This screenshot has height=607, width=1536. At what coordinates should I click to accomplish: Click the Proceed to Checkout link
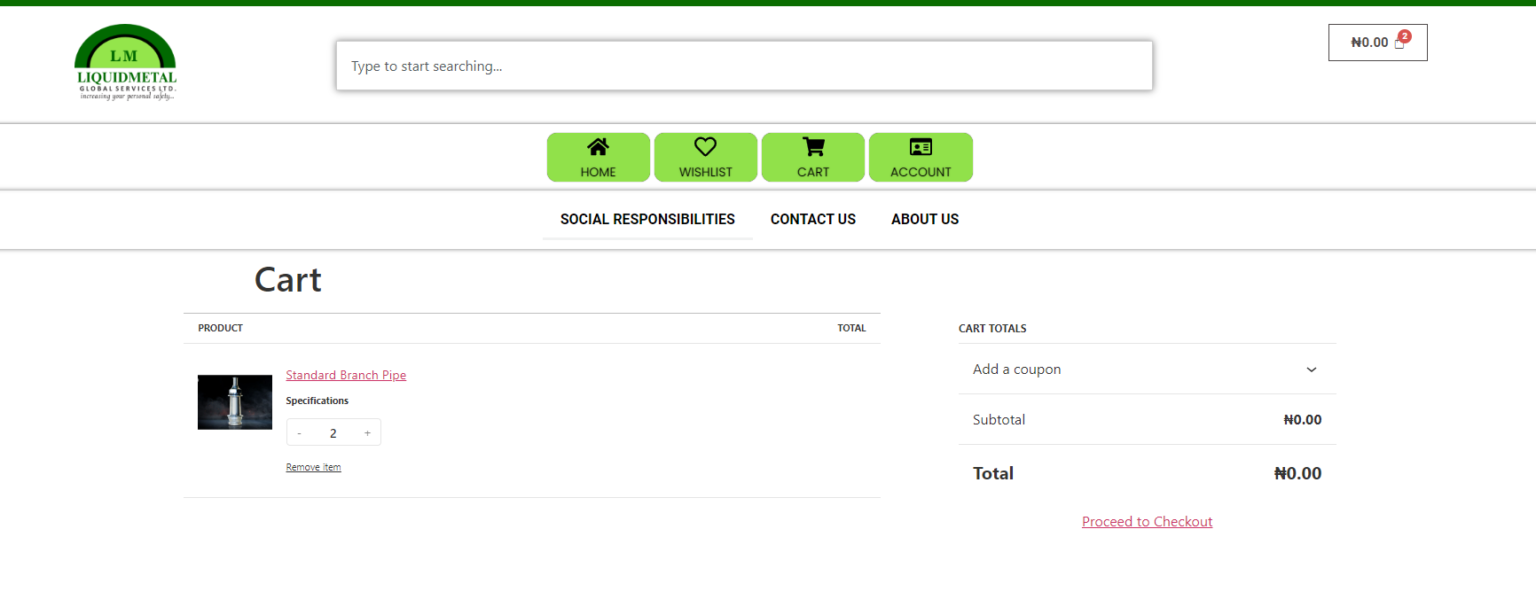[x=1146, y=522]
